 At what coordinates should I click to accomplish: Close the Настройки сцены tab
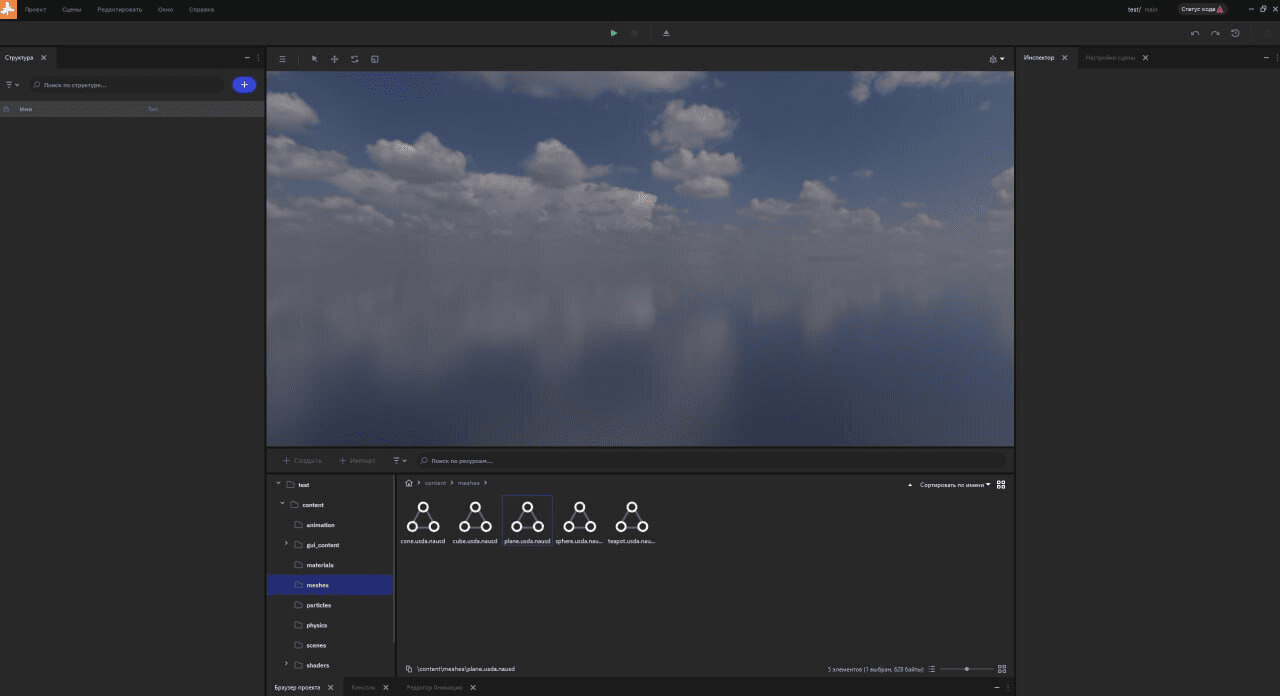click(x=1145, y=58)
